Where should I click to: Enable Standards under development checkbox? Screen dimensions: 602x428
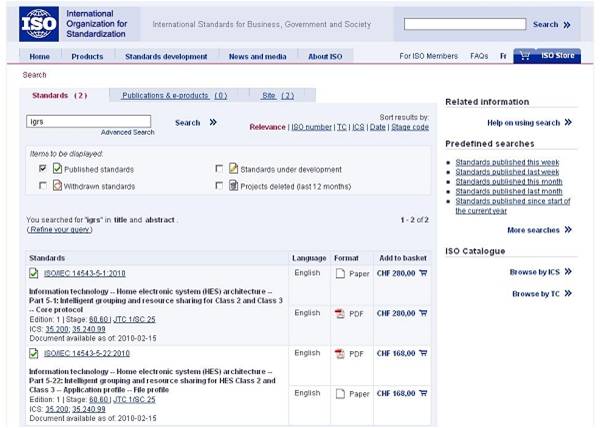click(x=219, y=169)
